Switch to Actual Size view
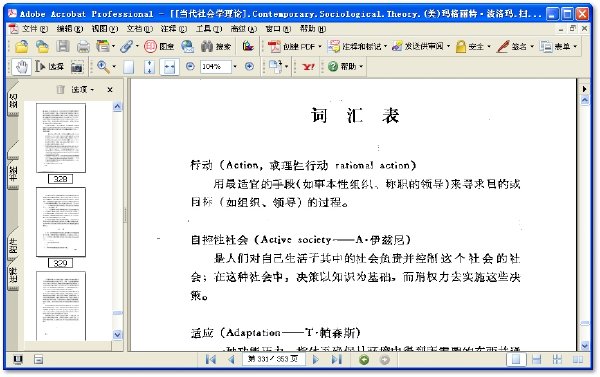The height and width of the screenshot is (377, 600). pos(129,67)
